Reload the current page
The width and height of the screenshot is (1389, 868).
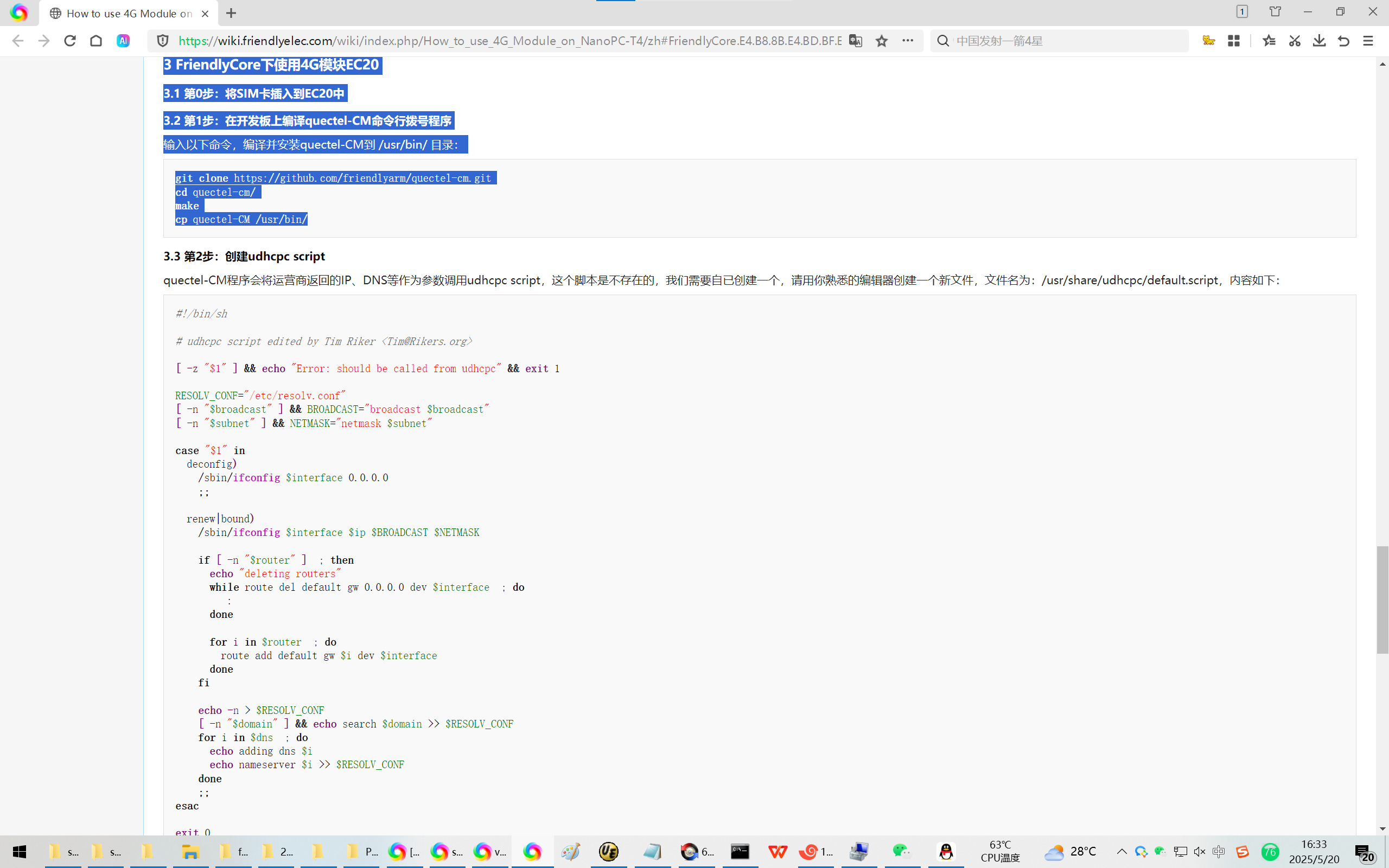(x=70, y=41)
